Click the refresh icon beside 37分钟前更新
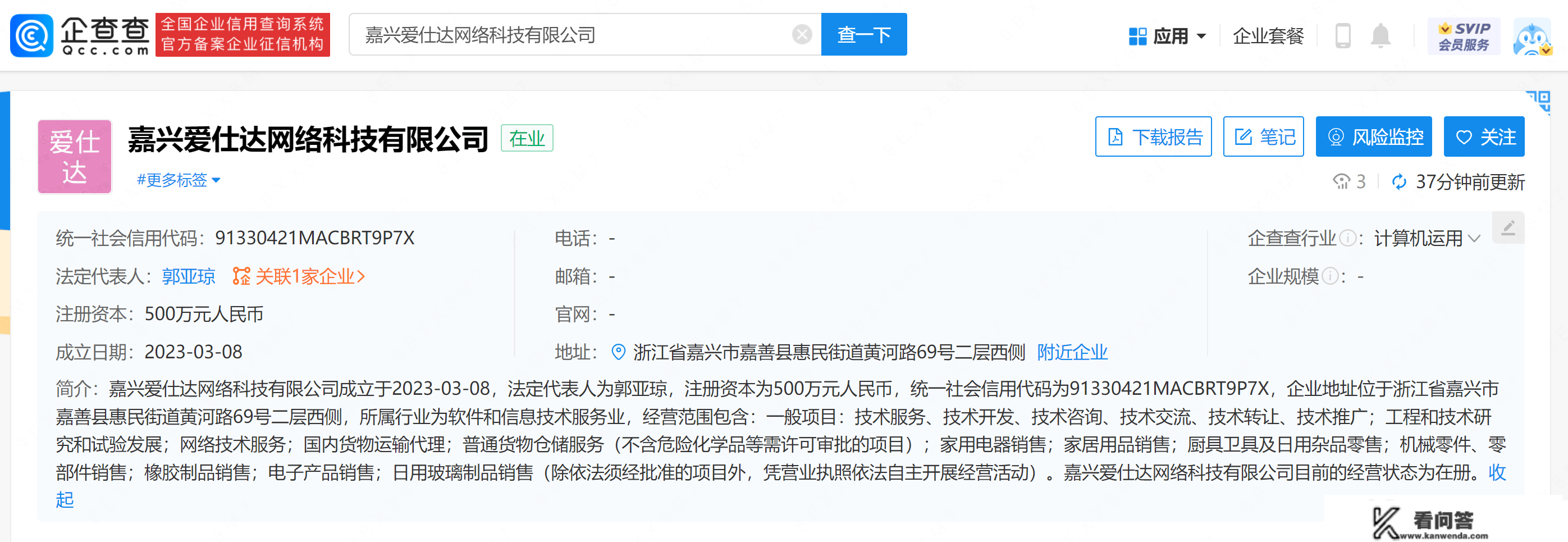This screenshot has height=542, width=1568. pyautogui.click(x=1400, y=181)
